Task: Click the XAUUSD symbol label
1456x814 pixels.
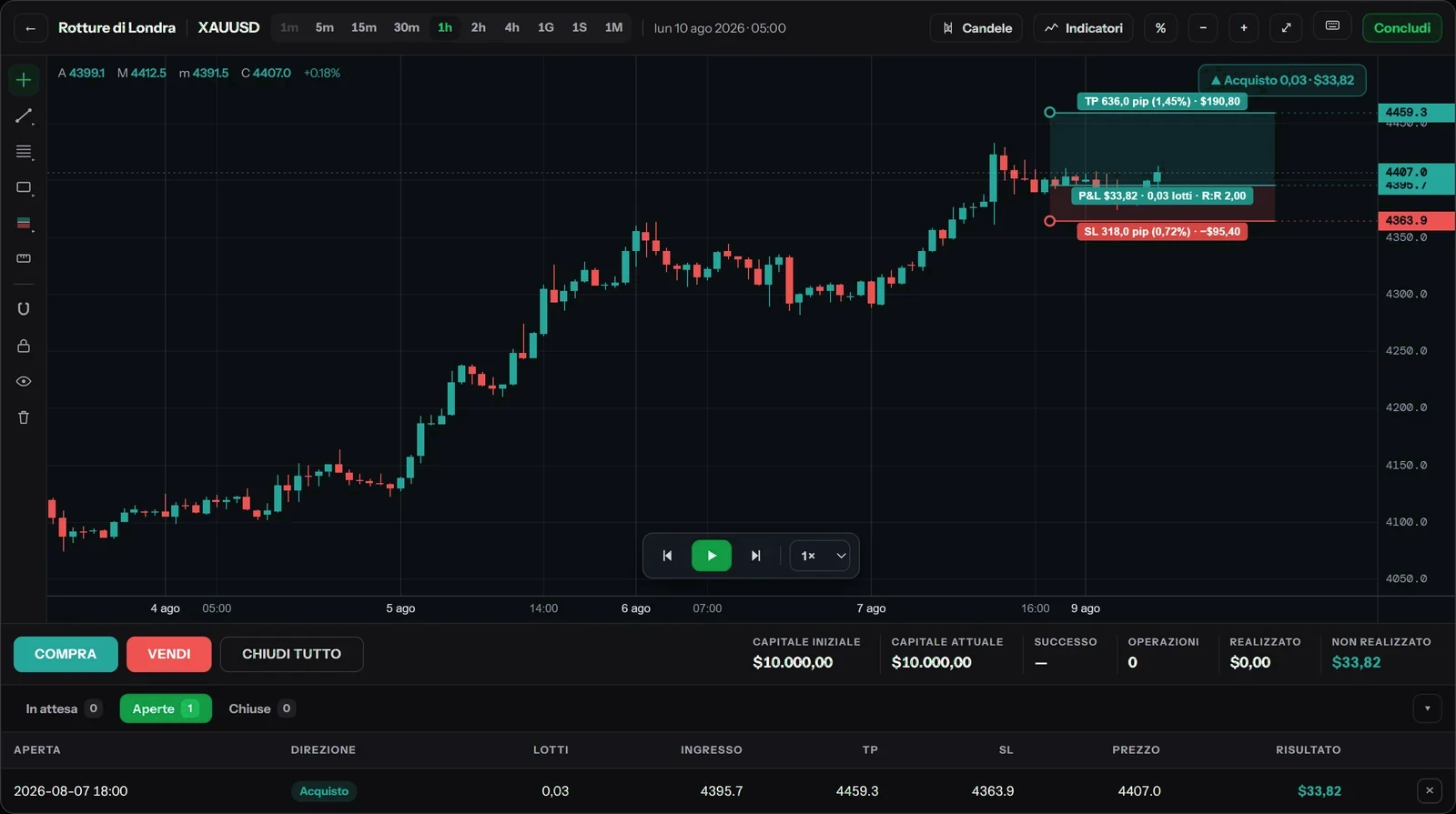Action: [229, 28]
